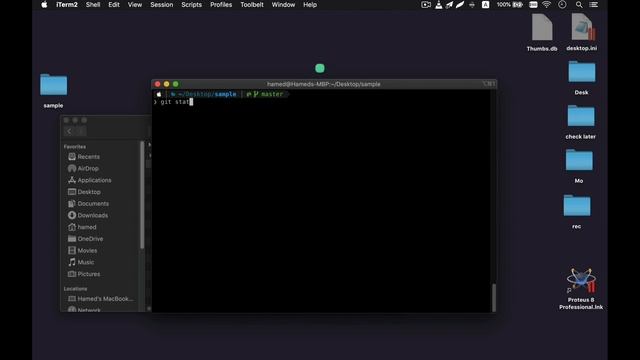
Task: Click the battery status indicator
Action: click(510, 5)
